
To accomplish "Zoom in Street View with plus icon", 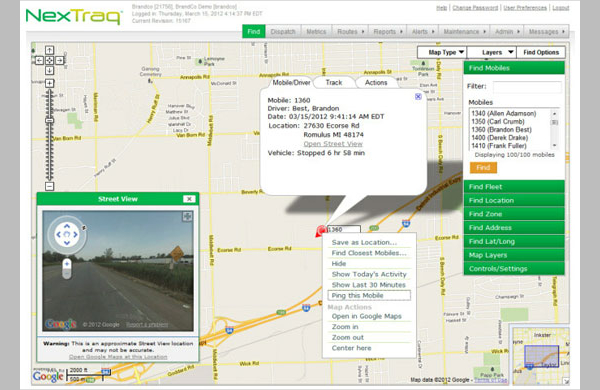I will coord(67,264).
